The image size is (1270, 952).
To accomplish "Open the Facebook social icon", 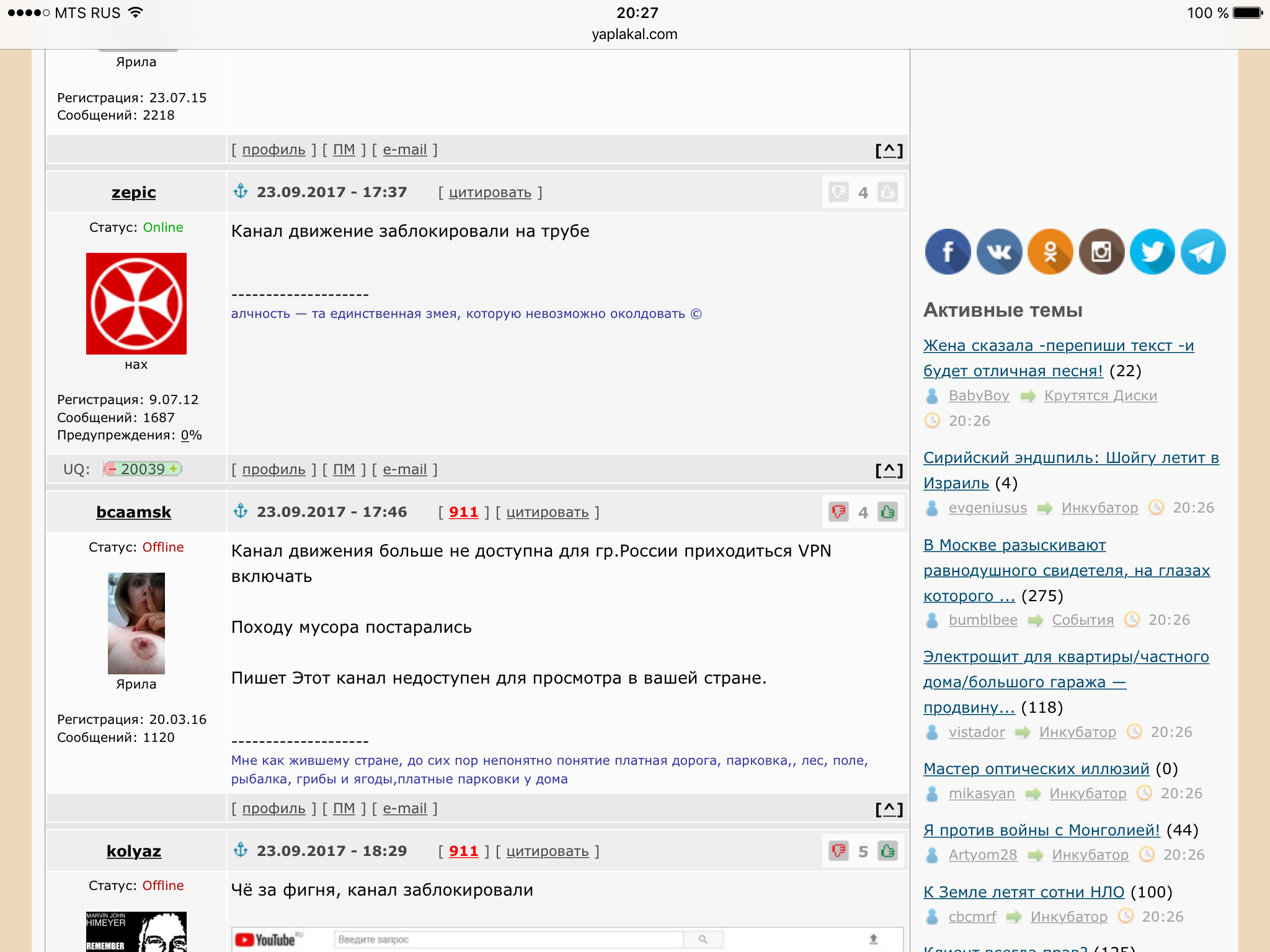I will tap(948, 252).
